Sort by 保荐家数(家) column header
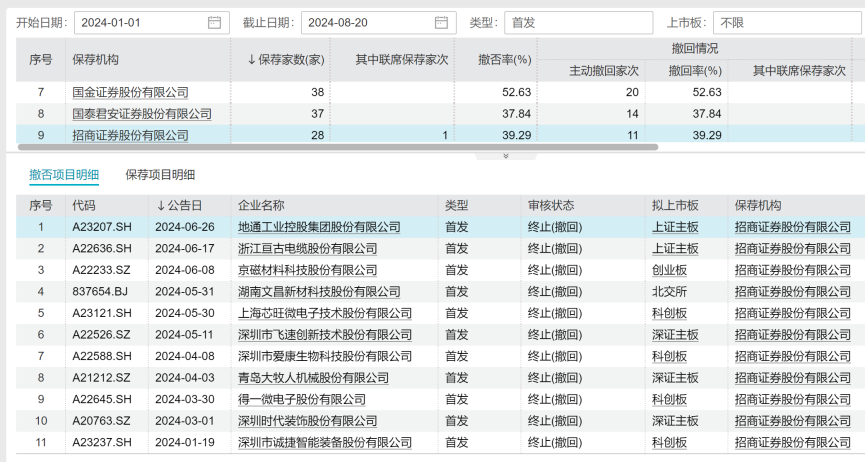 (286, 60)
